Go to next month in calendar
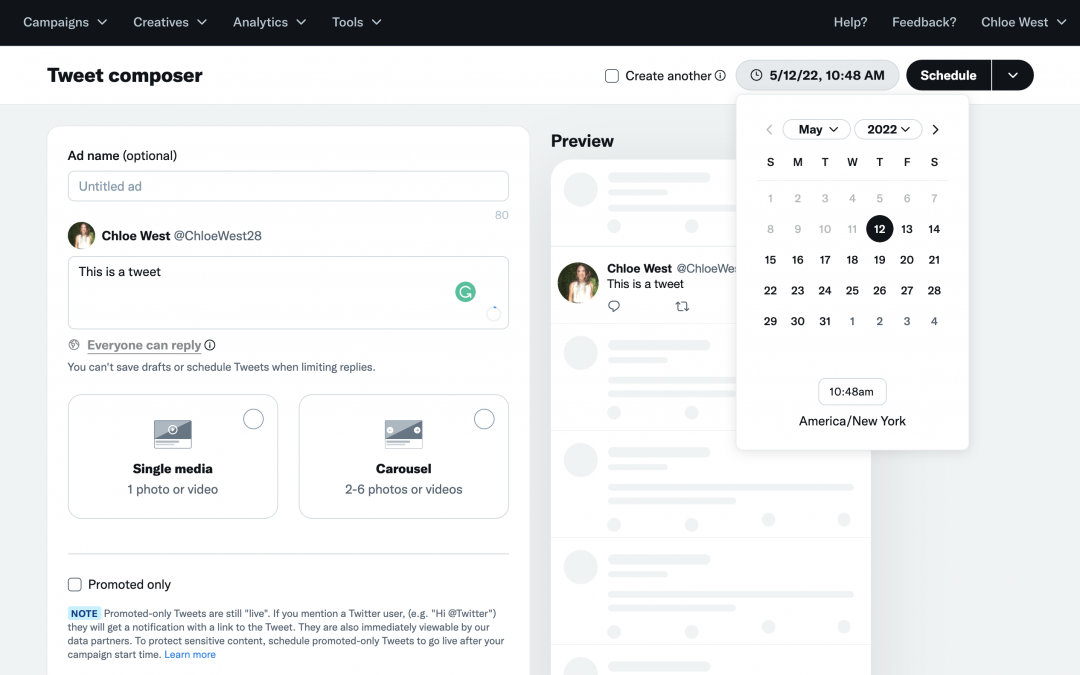 tap(935, 129)
